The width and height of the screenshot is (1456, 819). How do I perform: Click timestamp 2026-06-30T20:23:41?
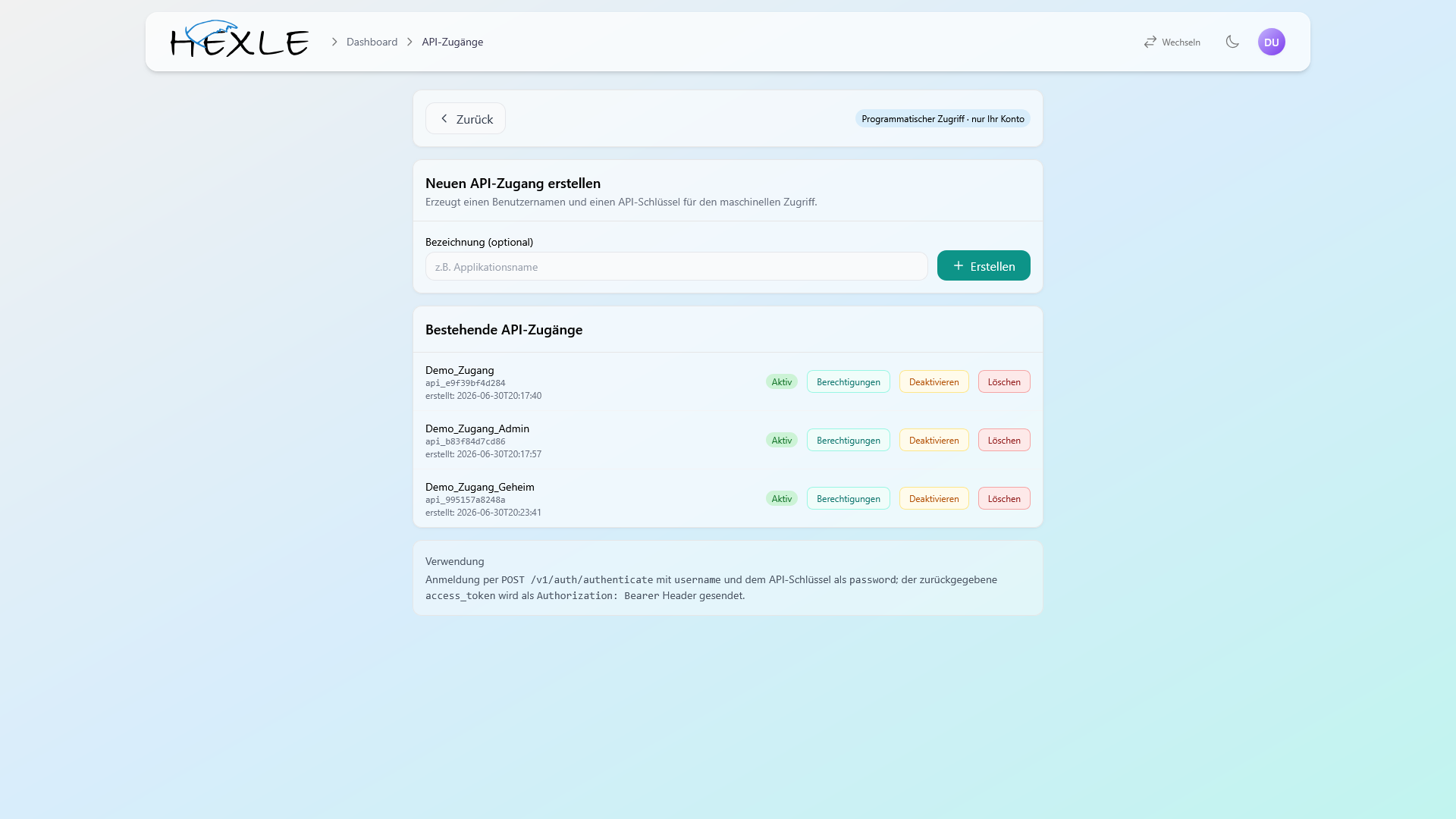pyautogui.click(x=499, y=513)
